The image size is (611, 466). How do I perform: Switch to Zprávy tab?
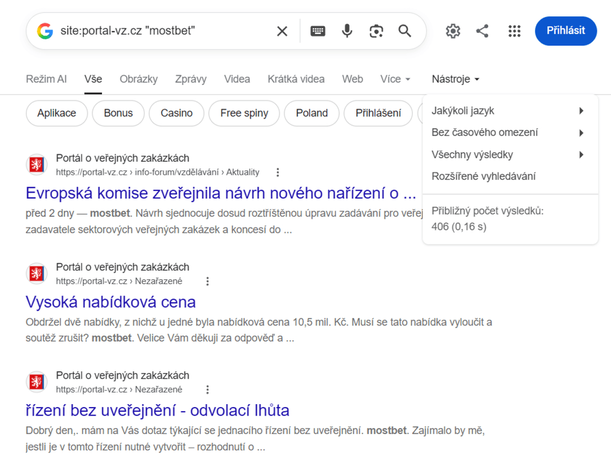pos(191,79)
